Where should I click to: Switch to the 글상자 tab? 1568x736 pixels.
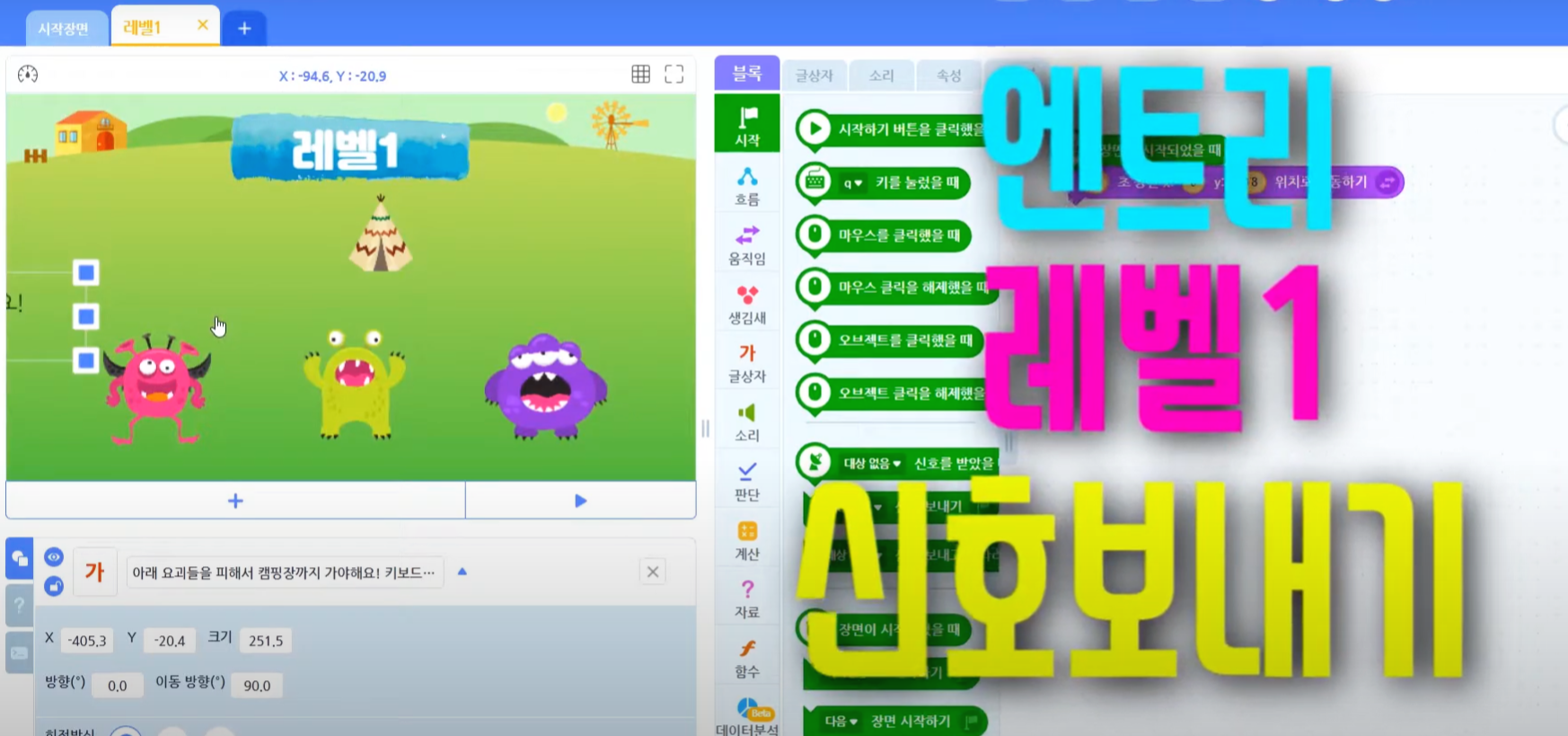point(815,75)
